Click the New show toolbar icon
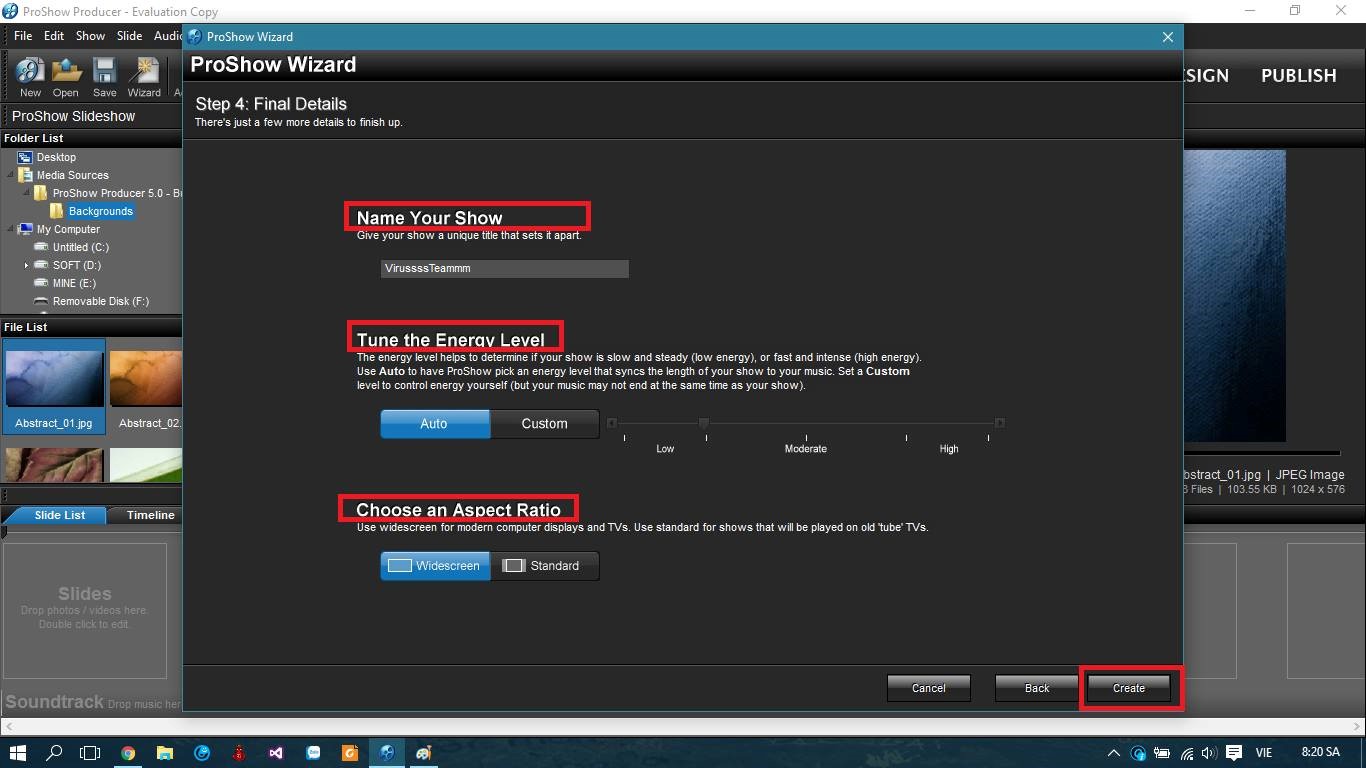 point(30,77)
